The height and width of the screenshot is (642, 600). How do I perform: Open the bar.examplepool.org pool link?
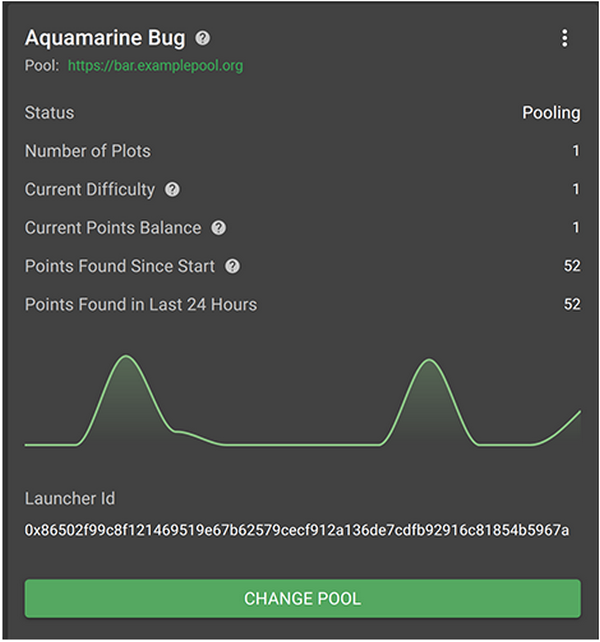coord(155,66)
